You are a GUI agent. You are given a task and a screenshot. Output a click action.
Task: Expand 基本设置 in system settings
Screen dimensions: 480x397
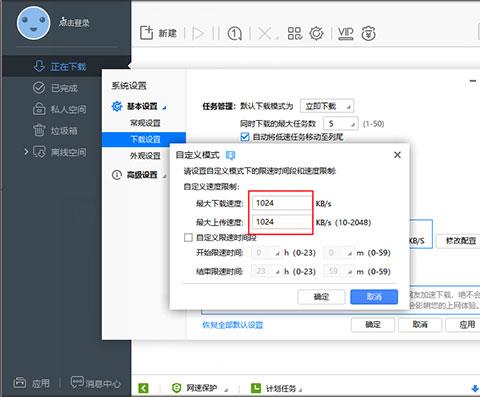139,106
